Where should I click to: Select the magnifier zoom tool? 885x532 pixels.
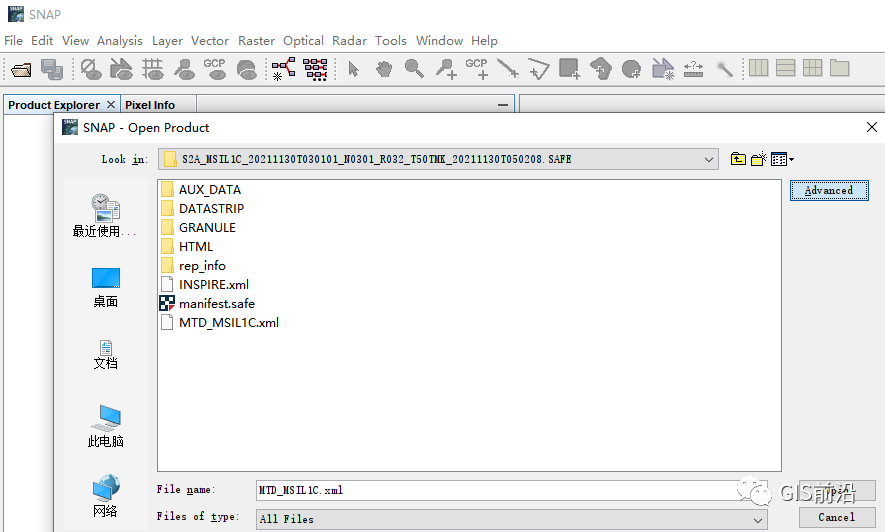pos(414,69)
